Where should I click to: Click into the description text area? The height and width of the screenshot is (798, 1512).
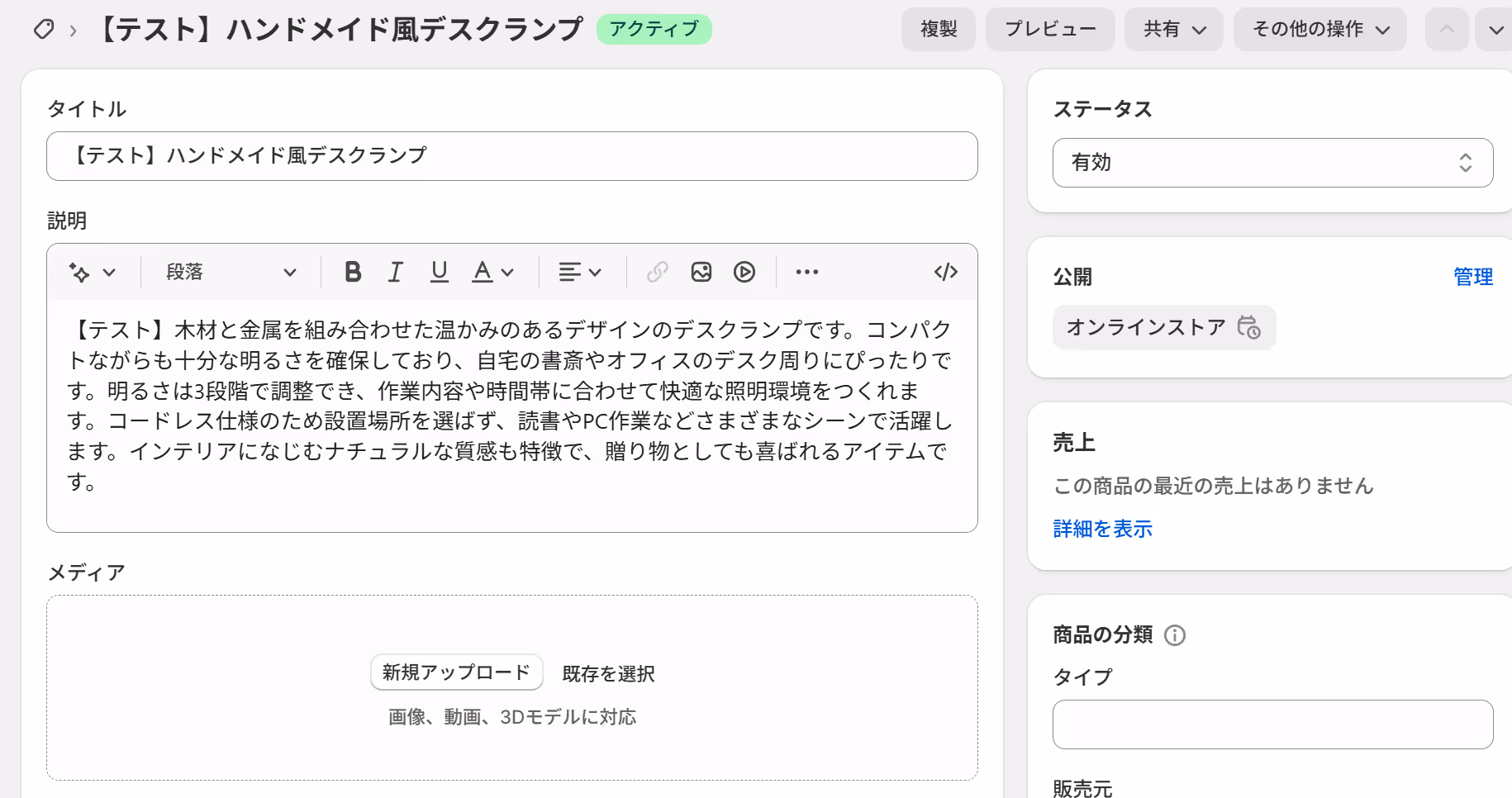512,416
